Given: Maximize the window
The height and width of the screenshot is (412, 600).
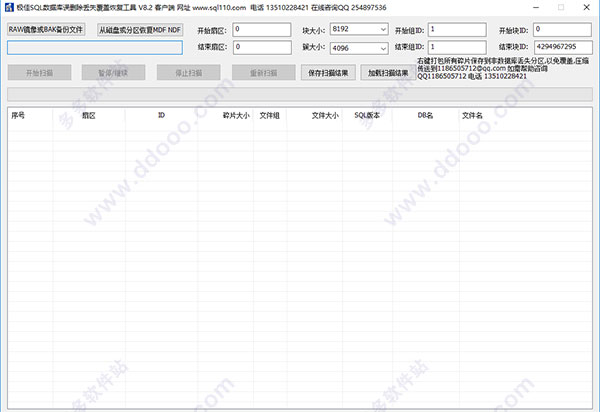Looking at the screenshot, I should [561, 7].
